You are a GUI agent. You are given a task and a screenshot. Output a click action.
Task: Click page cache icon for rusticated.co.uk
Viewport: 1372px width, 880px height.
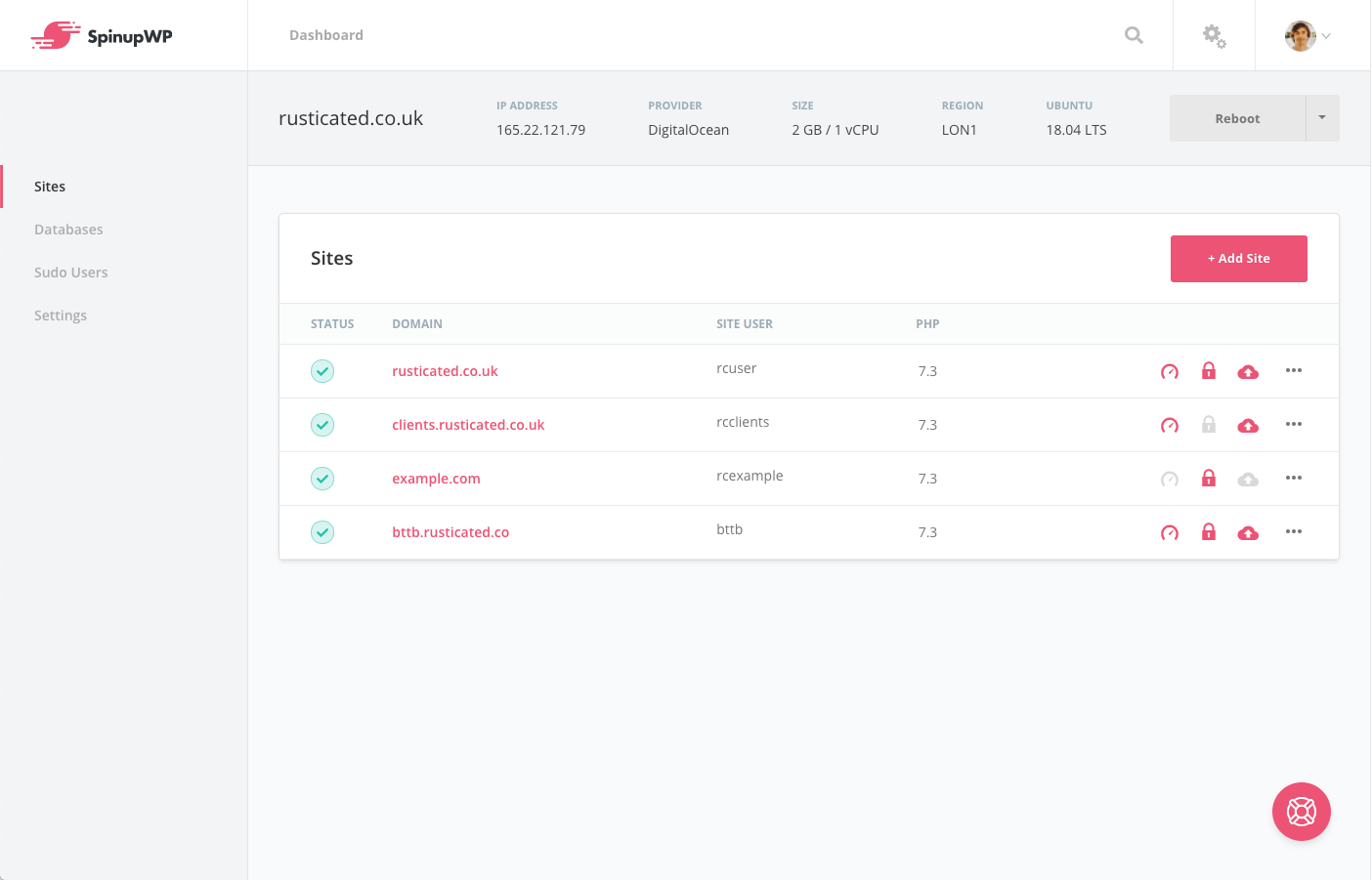click(x=1170, y=371)
